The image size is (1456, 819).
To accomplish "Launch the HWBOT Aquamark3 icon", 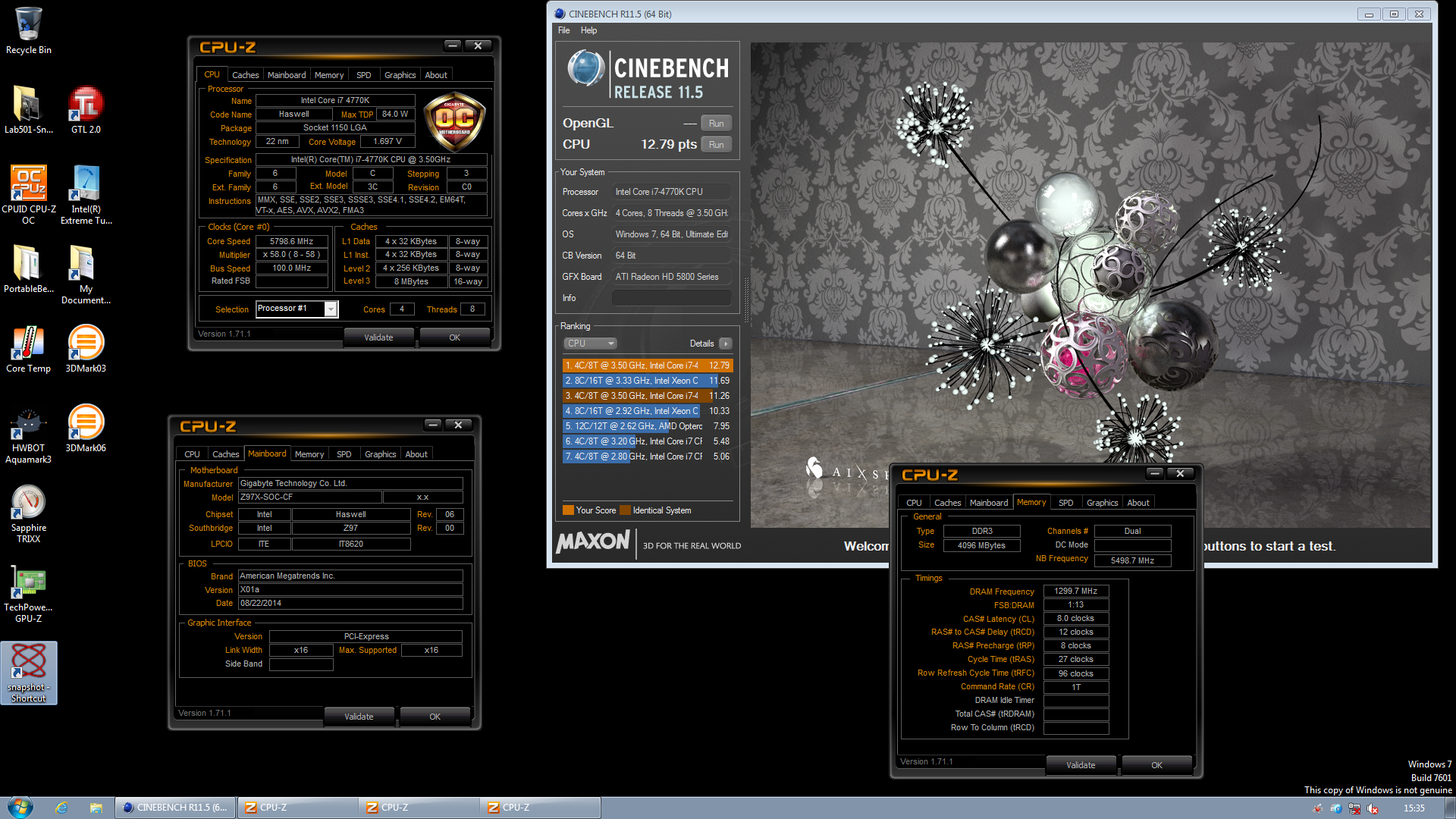I will 28,434.
